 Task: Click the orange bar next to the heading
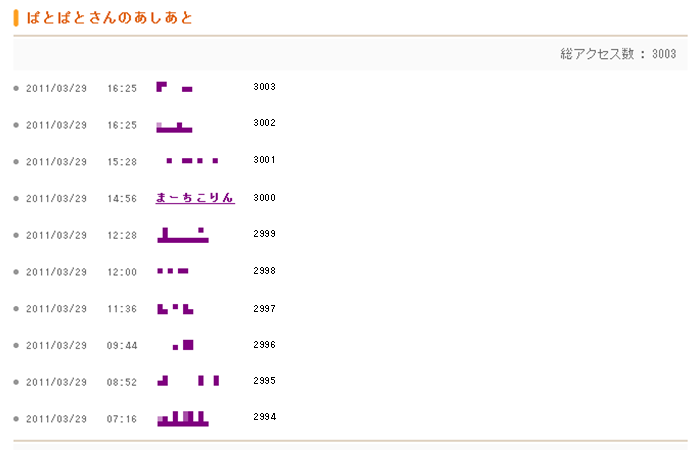point(16,19)
